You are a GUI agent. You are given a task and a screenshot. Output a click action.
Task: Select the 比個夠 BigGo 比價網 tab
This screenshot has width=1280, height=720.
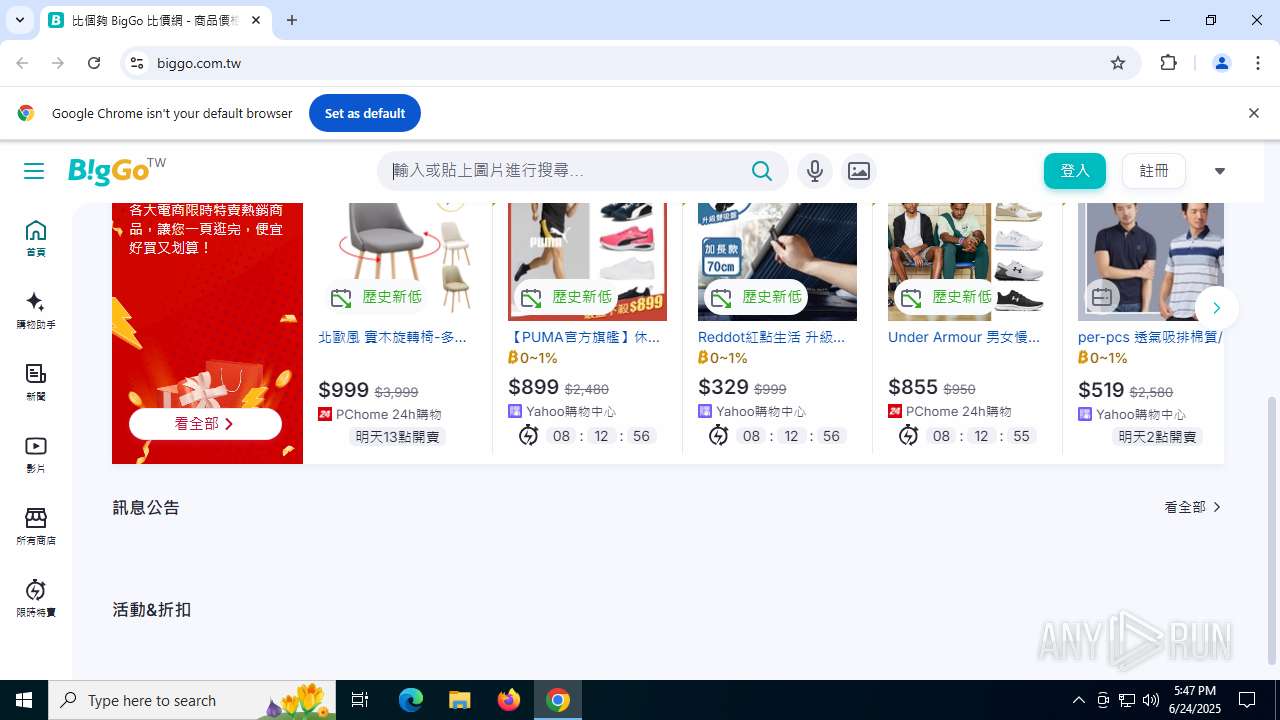(x=155, y=20)
